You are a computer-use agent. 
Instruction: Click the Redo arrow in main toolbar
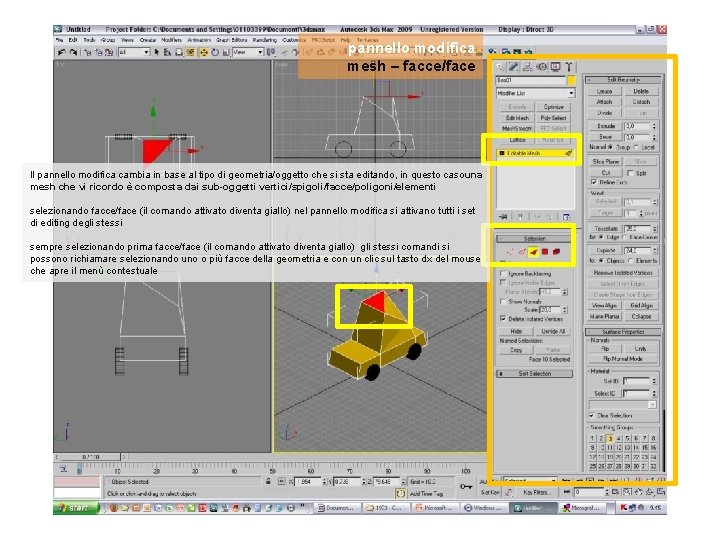73,52
